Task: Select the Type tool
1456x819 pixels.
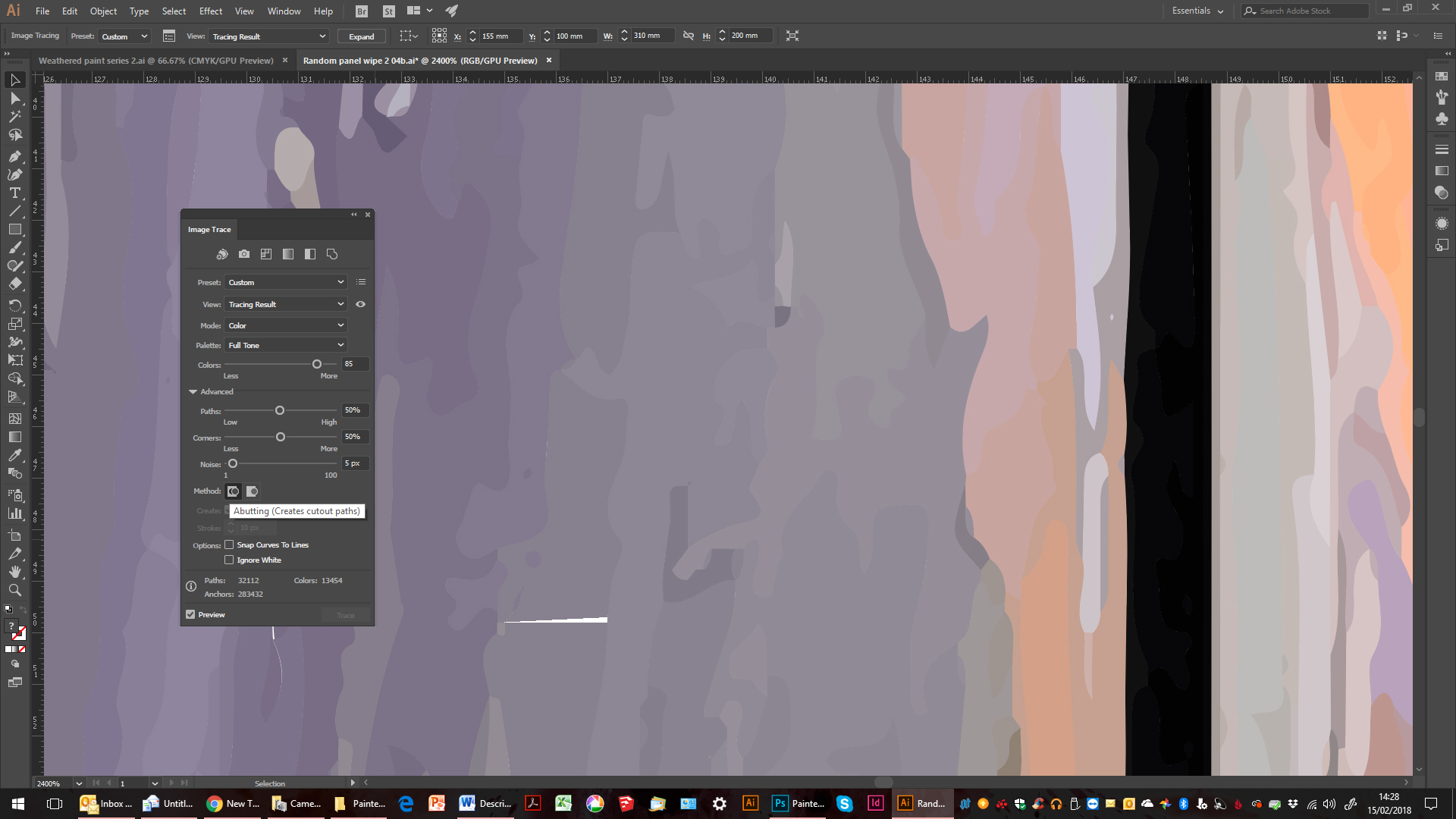Action: tap(14, 193)
